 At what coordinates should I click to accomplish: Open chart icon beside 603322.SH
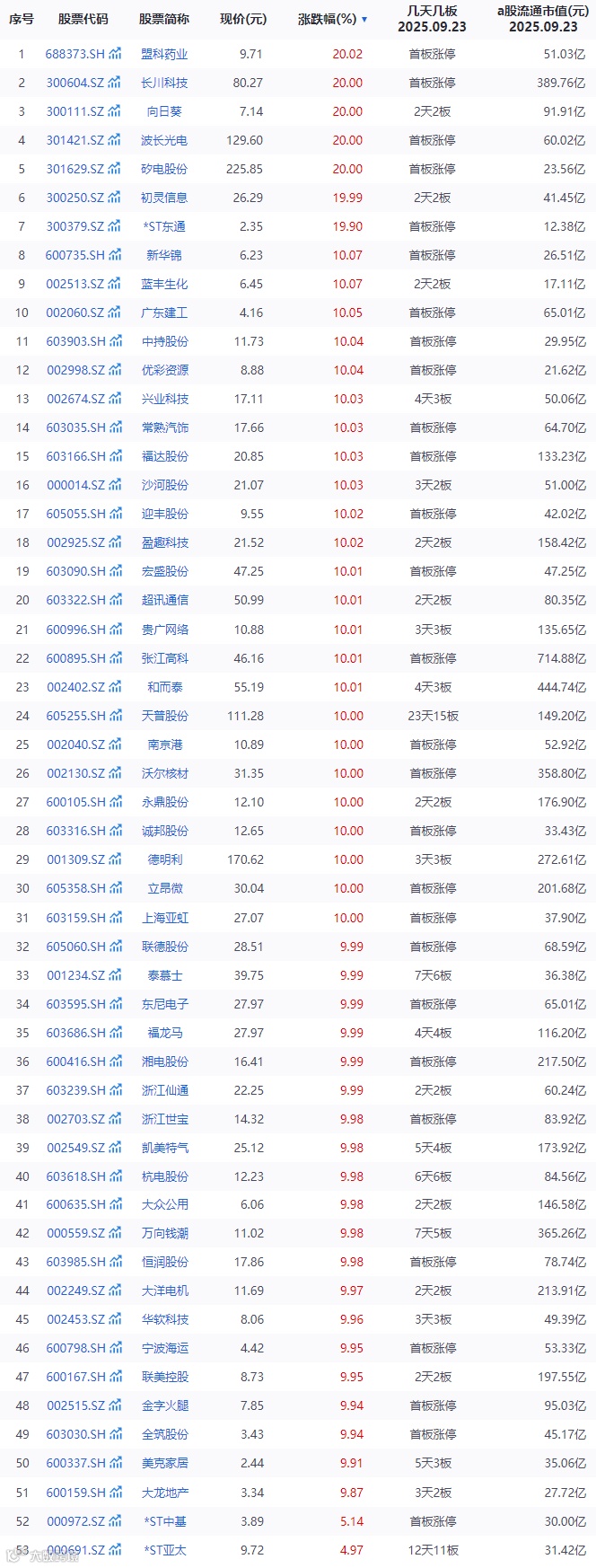pos(114,600)
